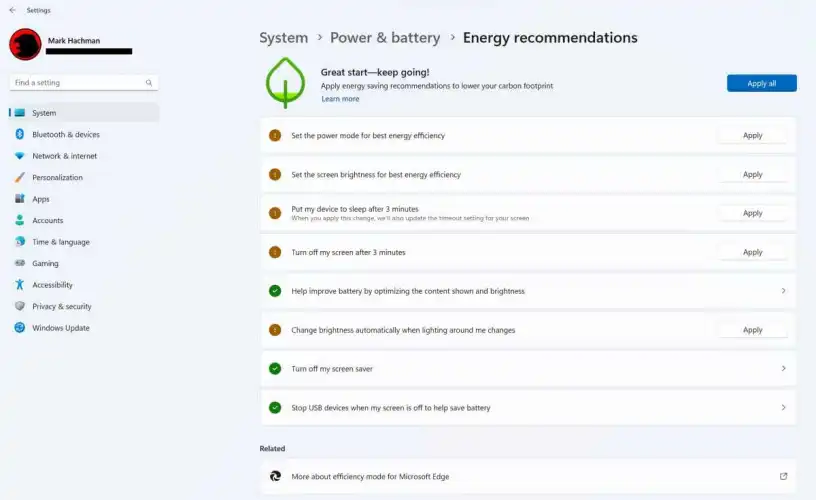Viewport: 816px width, 500px height.
Task: Click the Find a setting search box
Action: [76, 83]
